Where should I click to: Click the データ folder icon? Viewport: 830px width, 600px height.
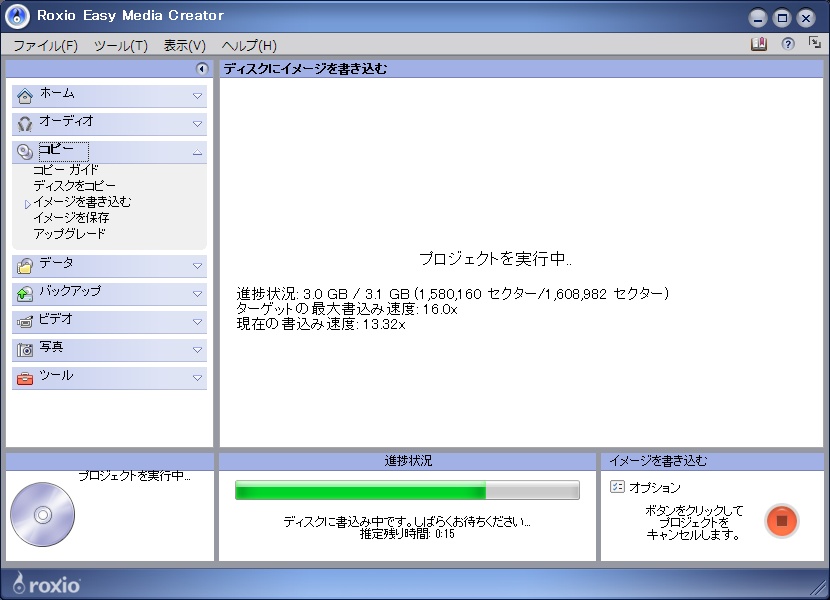pyautogui.click(x=24, y=265)
